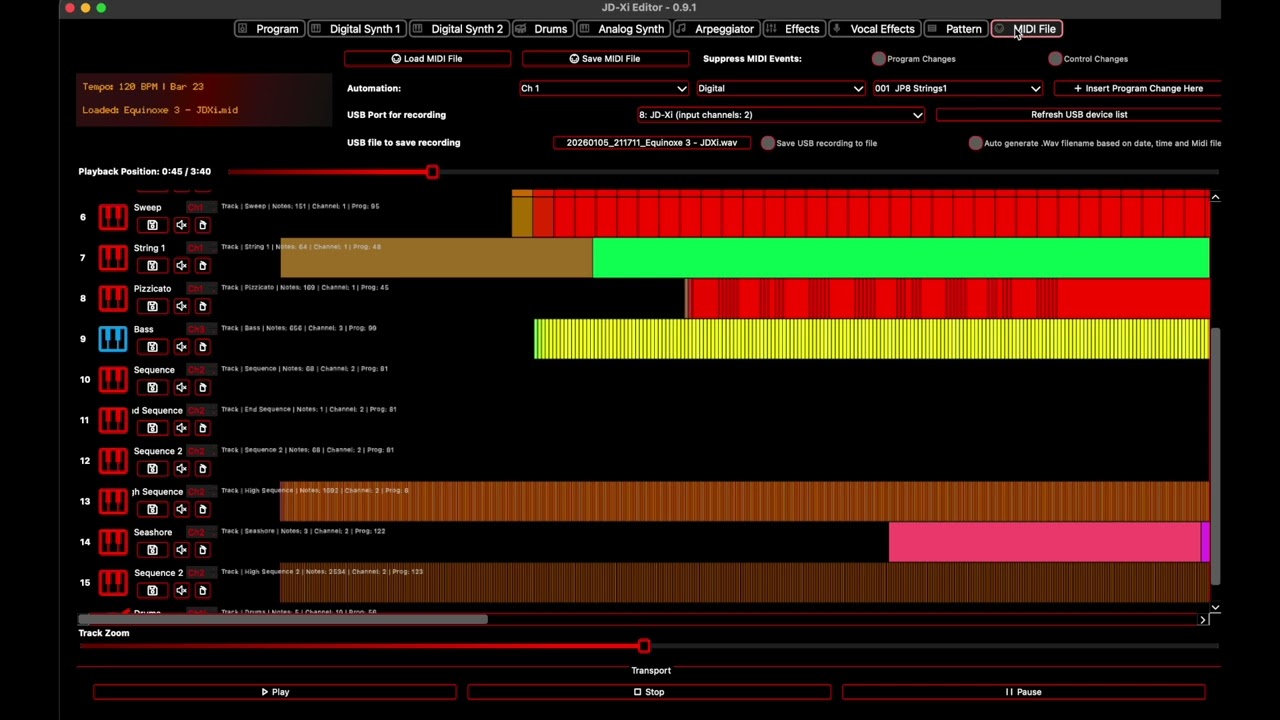
Task: Click the Load MIDI File button
Action: click(x=427, y=59)
